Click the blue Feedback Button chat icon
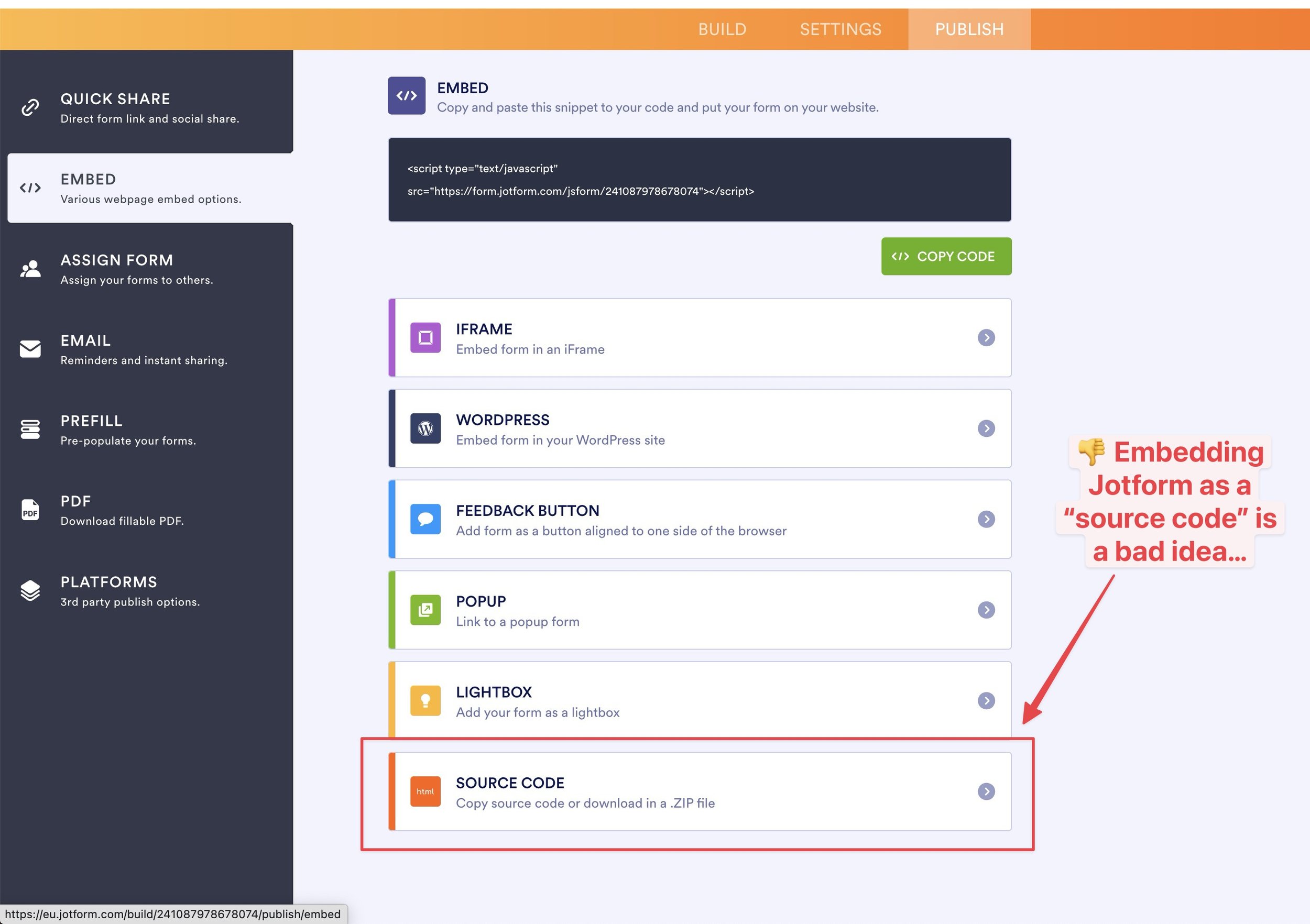Image resolution: width=1310 pixels, height=924 pixels. point(425,519)
